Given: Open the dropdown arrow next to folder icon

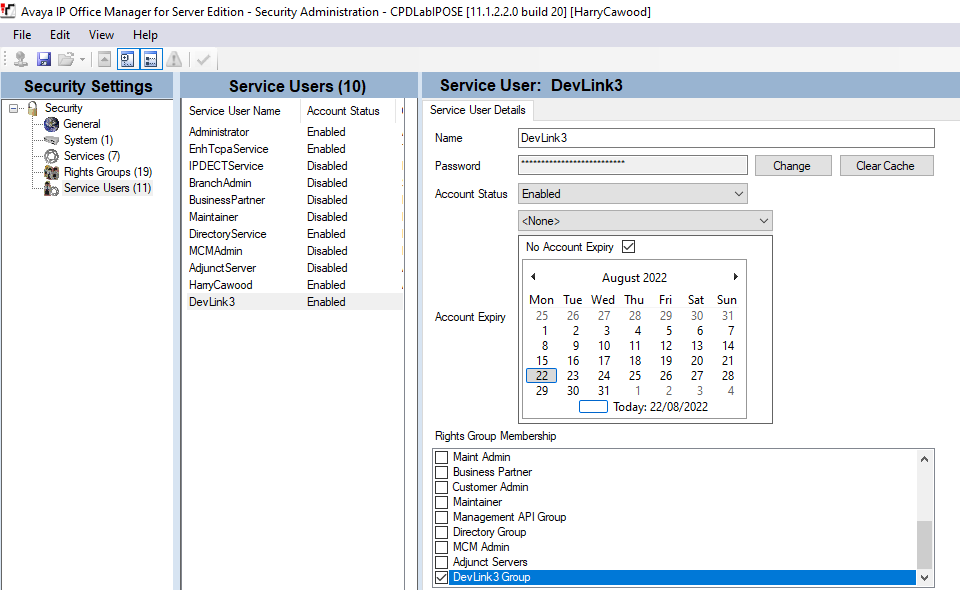Looking at the screenshot, I should click(x=82, y=59).
